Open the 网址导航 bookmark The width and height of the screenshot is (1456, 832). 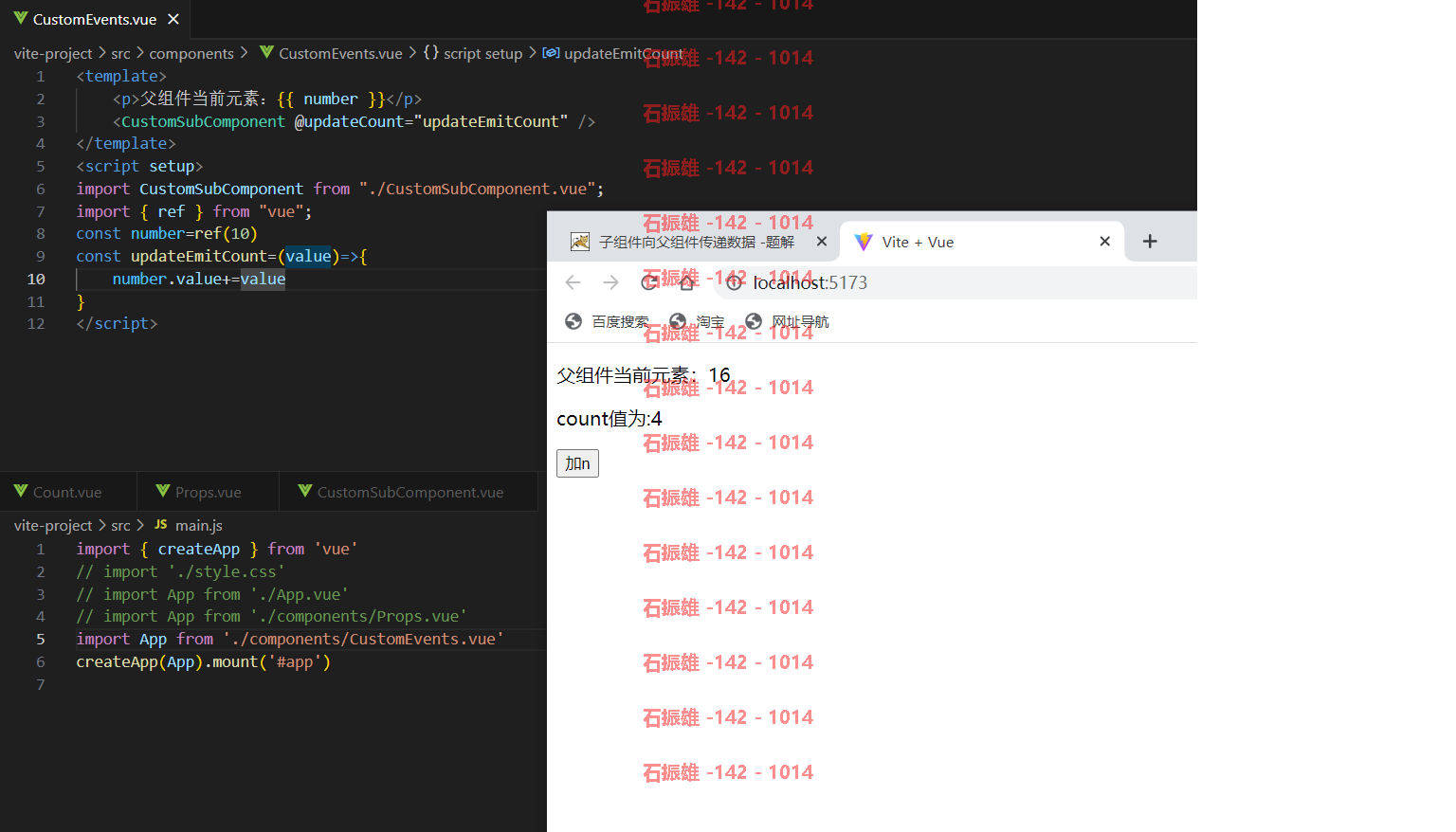point(787,321)
